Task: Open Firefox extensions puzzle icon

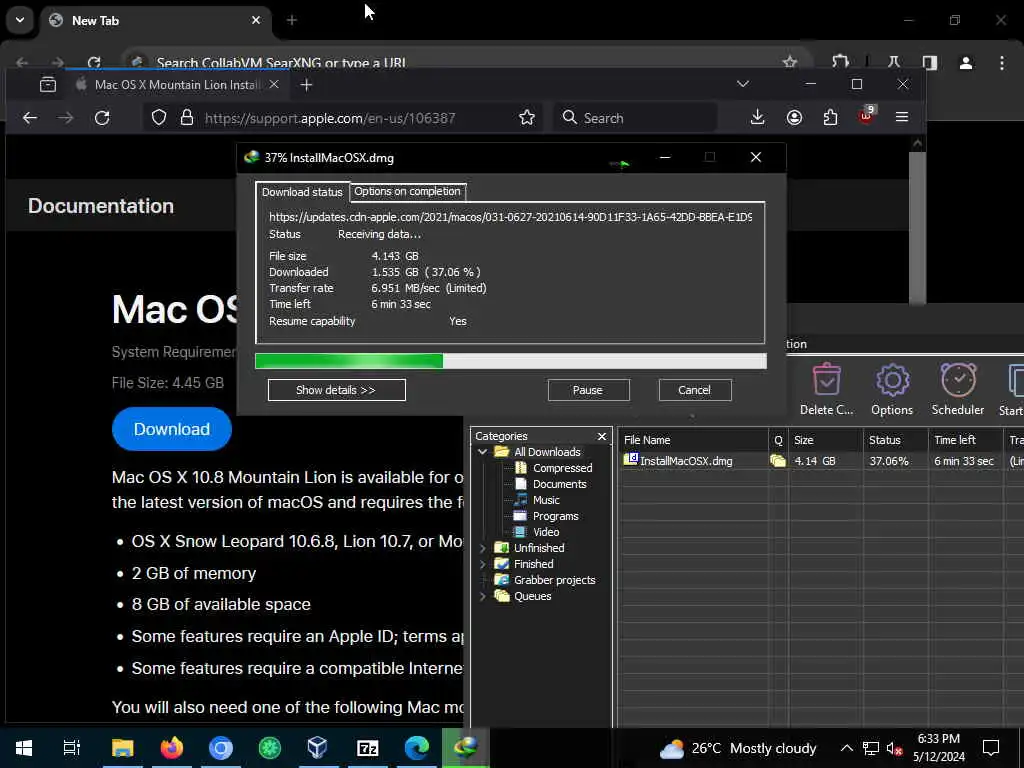Action: point(831,118)
